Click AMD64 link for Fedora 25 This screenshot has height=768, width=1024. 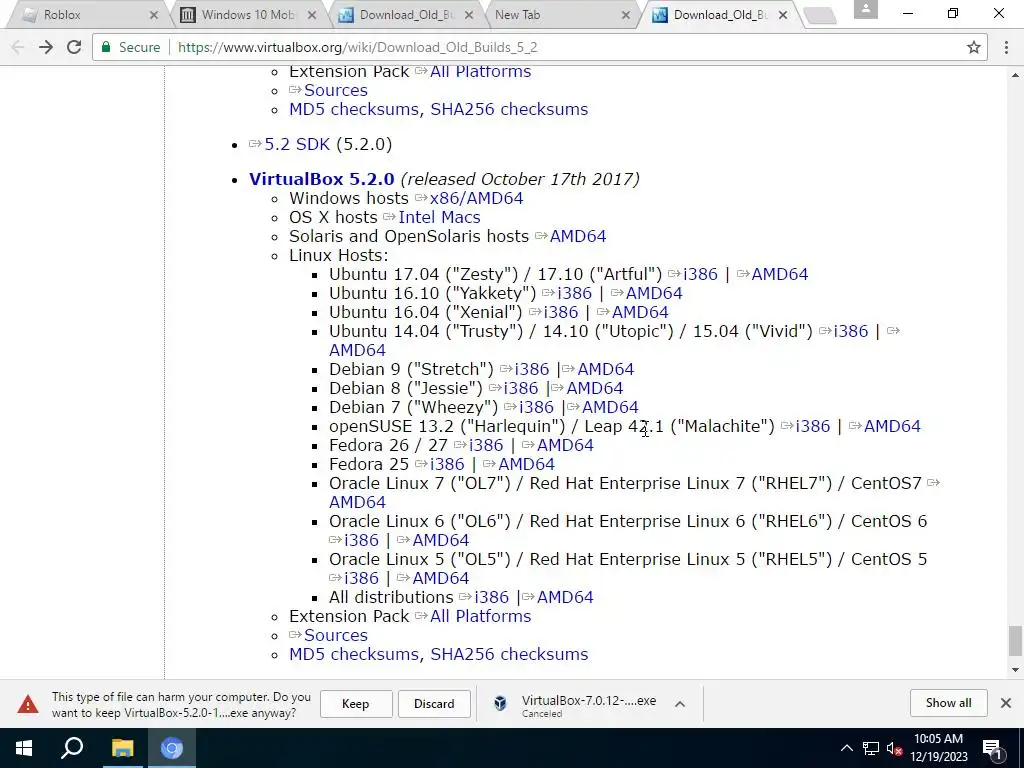click(526, 463)
